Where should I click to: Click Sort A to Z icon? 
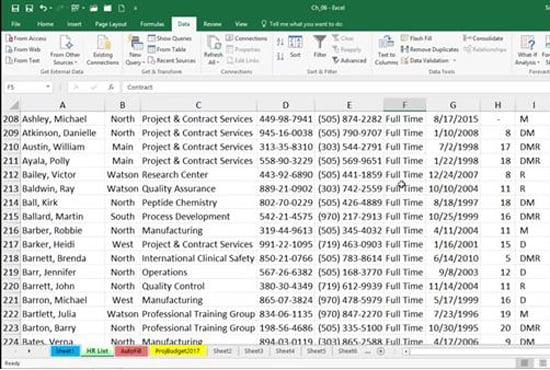(280, 42)
